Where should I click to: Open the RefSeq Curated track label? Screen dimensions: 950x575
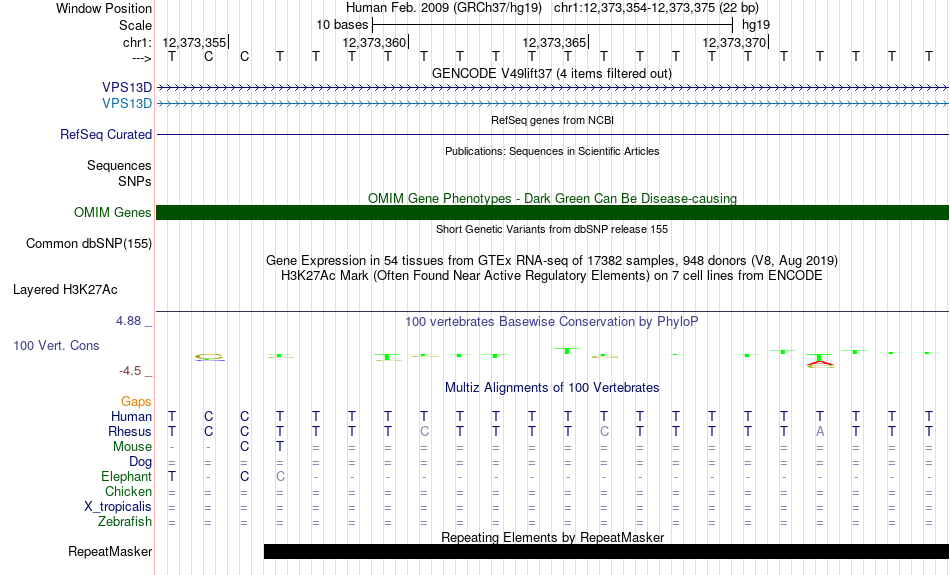tap(106, 135)
